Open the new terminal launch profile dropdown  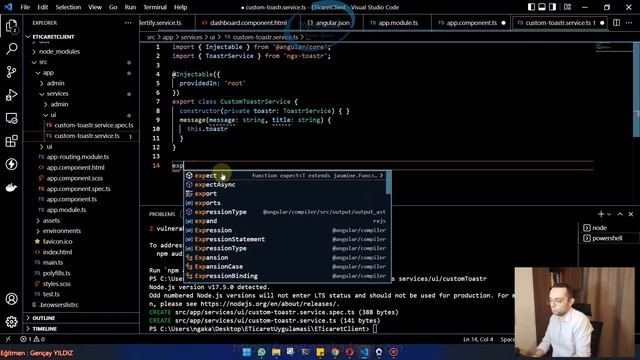[609, 214]
